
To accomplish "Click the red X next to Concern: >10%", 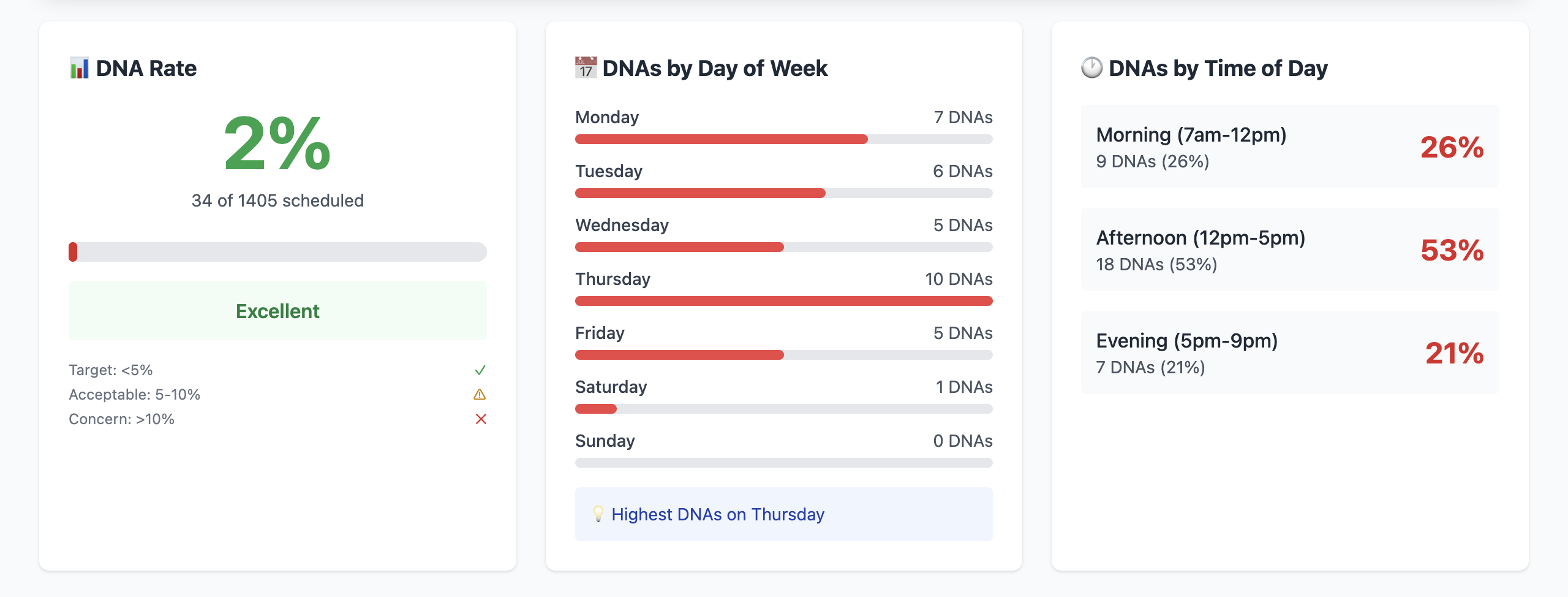I will coord(481,419).
